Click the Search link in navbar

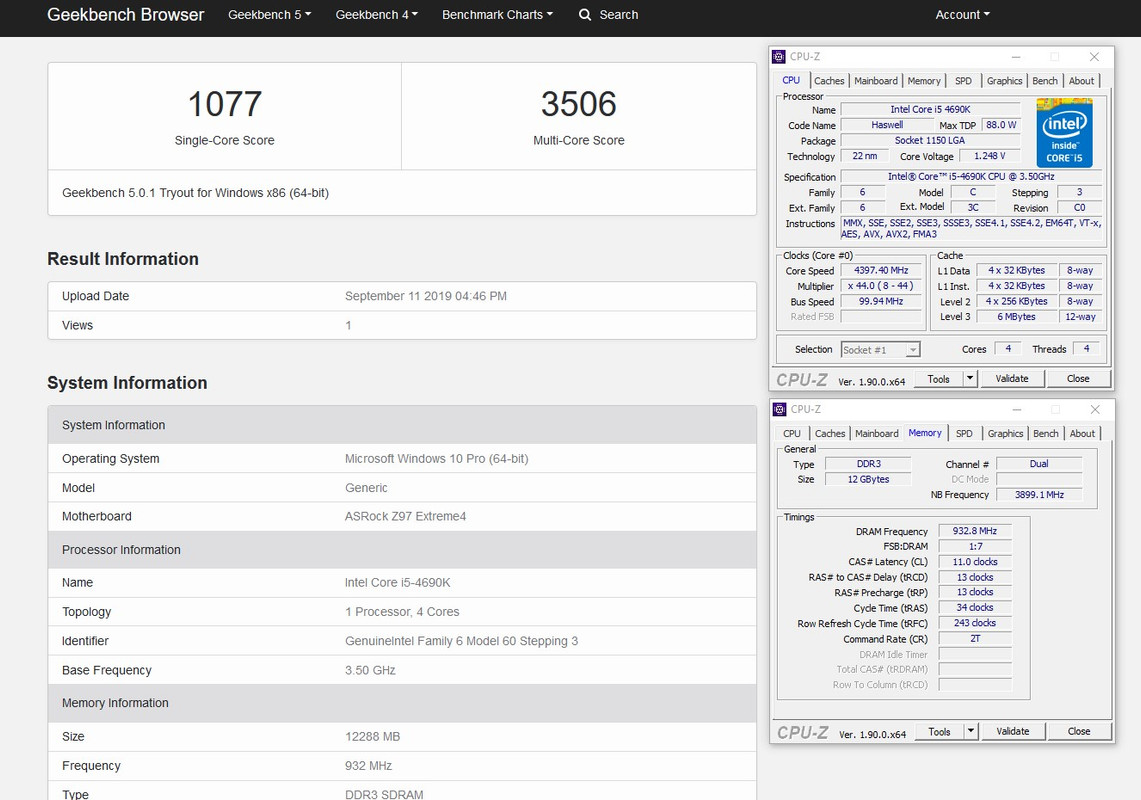pyautogui.click(x=619, y=15)
